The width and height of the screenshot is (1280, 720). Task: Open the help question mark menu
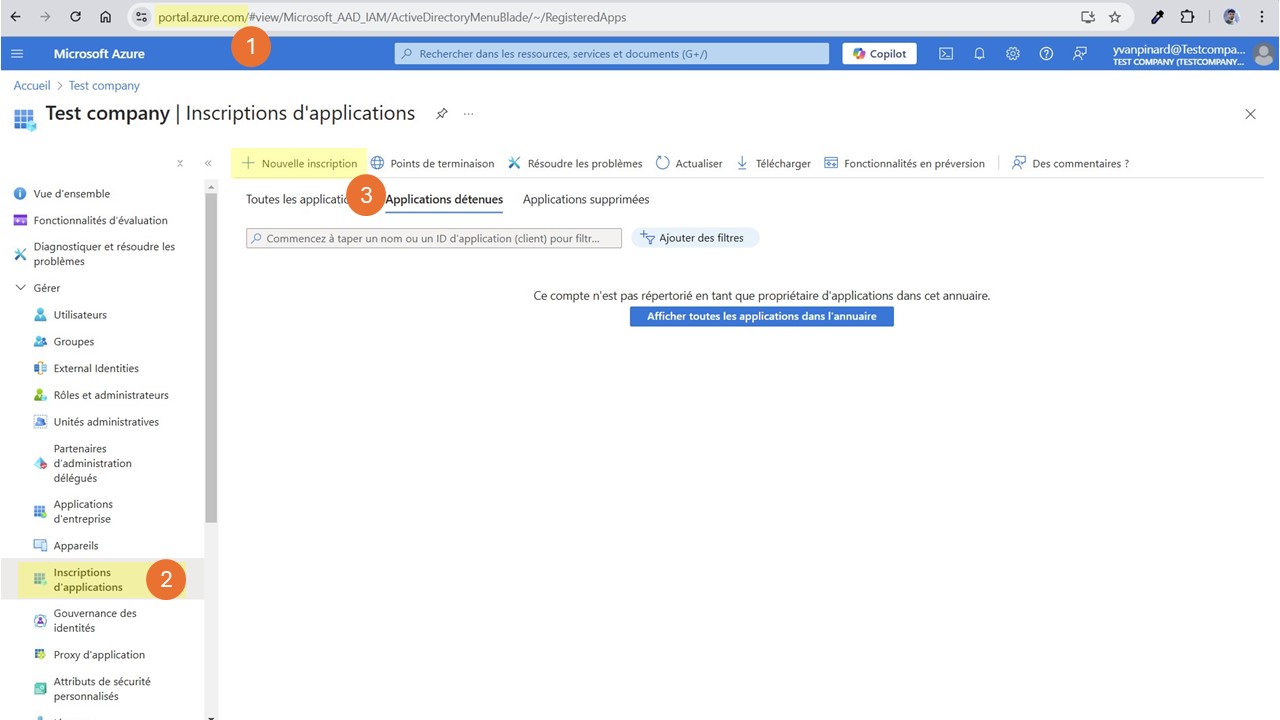tap(1046, 53)
